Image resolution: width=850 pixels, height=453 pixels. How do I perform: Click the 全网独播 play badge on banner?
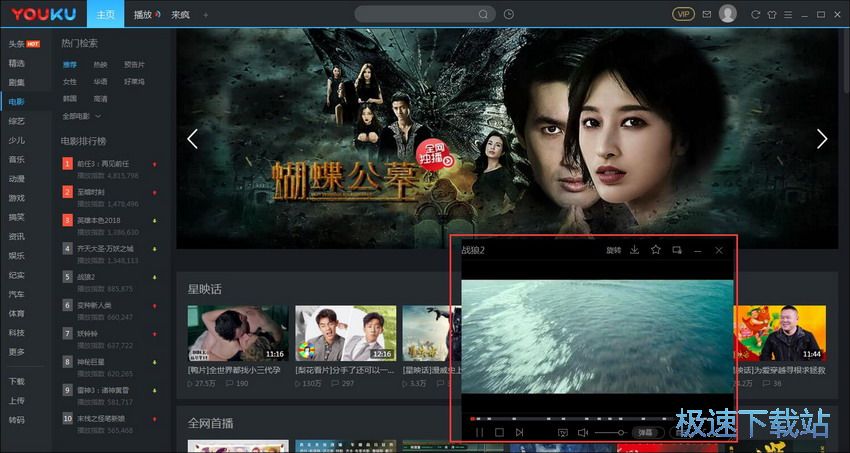434,154
